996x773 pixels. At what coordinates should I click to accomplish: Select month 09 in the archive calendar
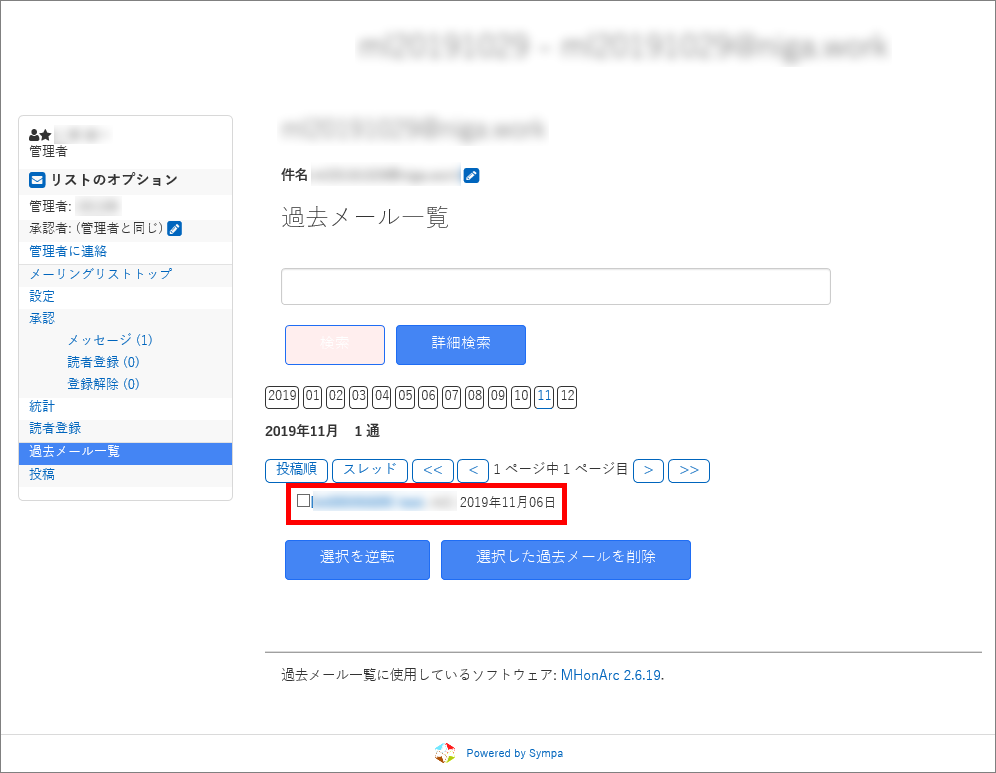coord(497,397)
